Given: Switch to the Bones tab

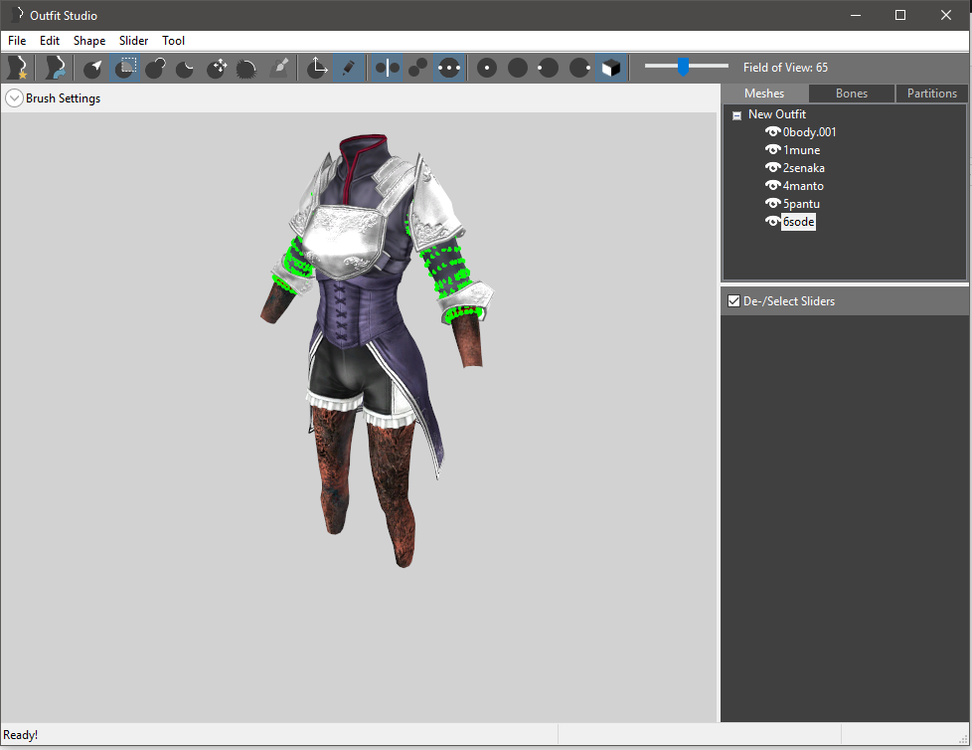Looking at the screenshot, I should point(851,94).
